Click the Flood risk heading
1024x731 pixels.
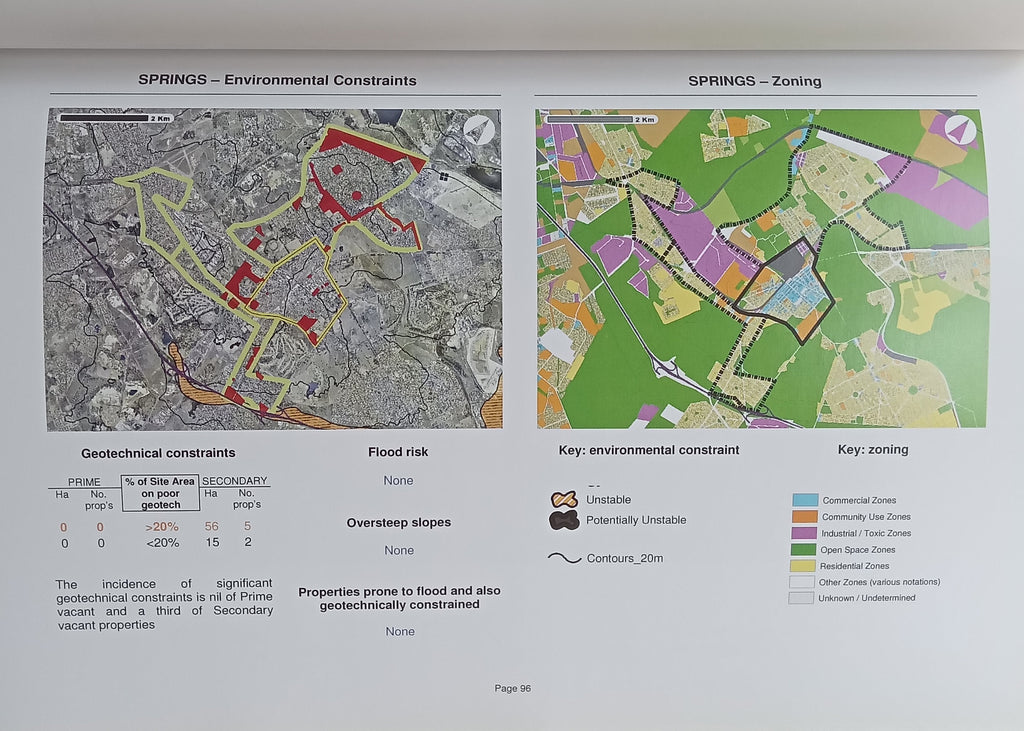tap(398, 452)
